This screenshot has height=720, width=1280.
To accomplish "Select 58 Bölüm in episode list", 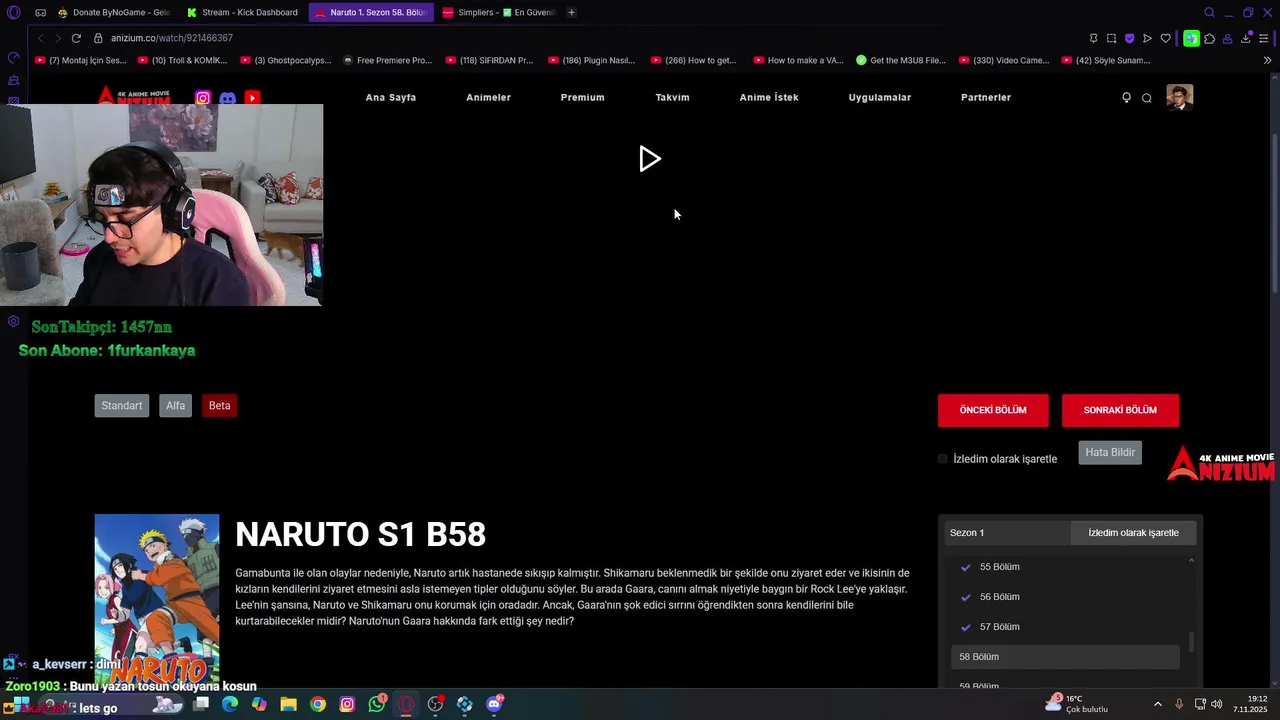I will click(x=1065, y=657).
